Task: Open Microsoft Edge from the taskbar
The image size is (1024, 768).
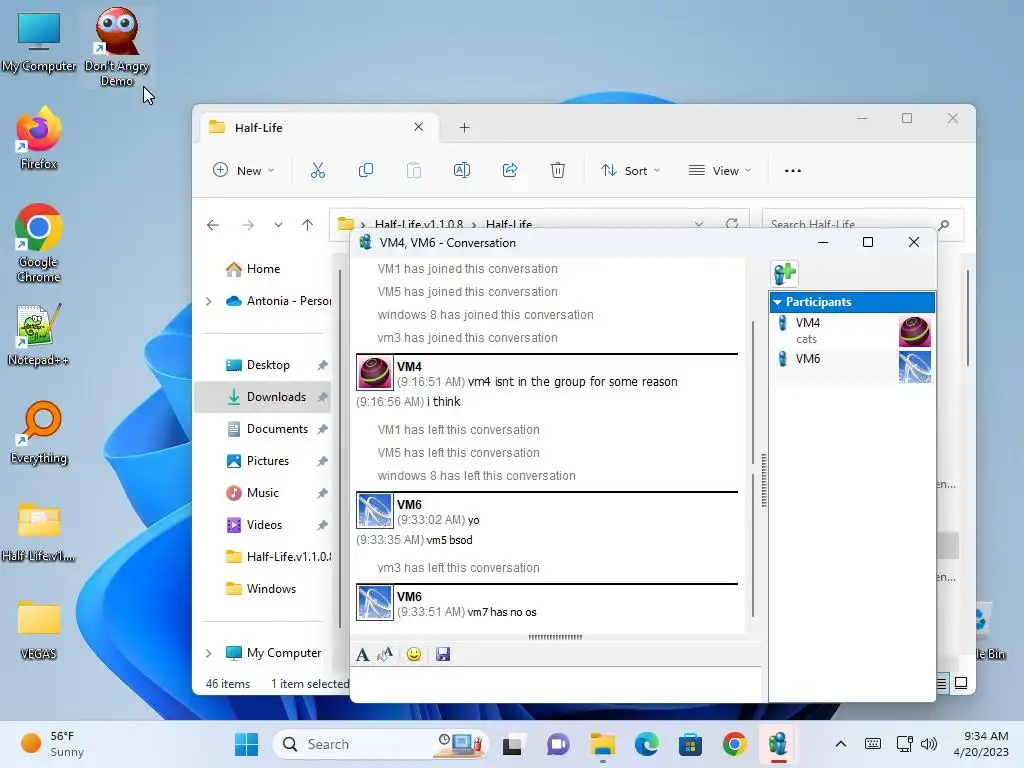Action: pyautogui.click(x=647, y=744)
